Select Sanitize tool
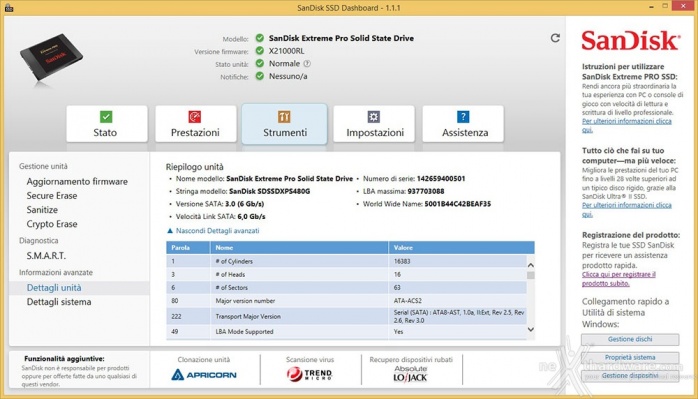The width and height of the screenshot is (698, 399). [x=42, y=210]
